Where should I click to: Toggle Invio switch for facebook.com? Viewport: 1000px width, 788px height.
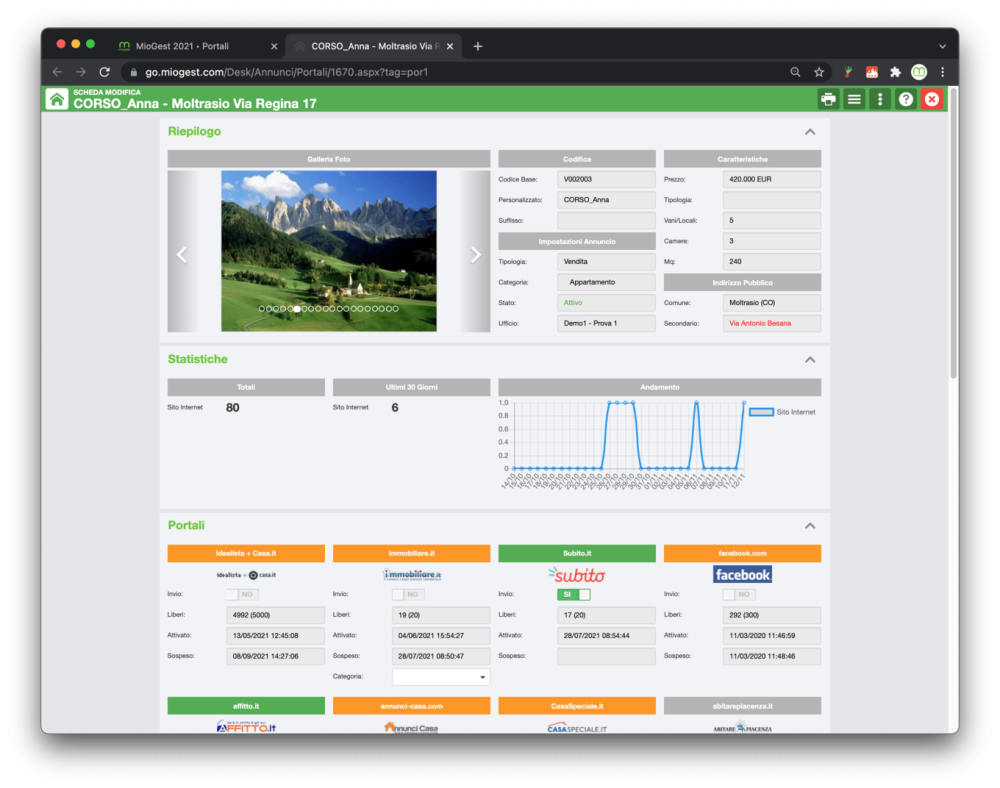point(739,594)
